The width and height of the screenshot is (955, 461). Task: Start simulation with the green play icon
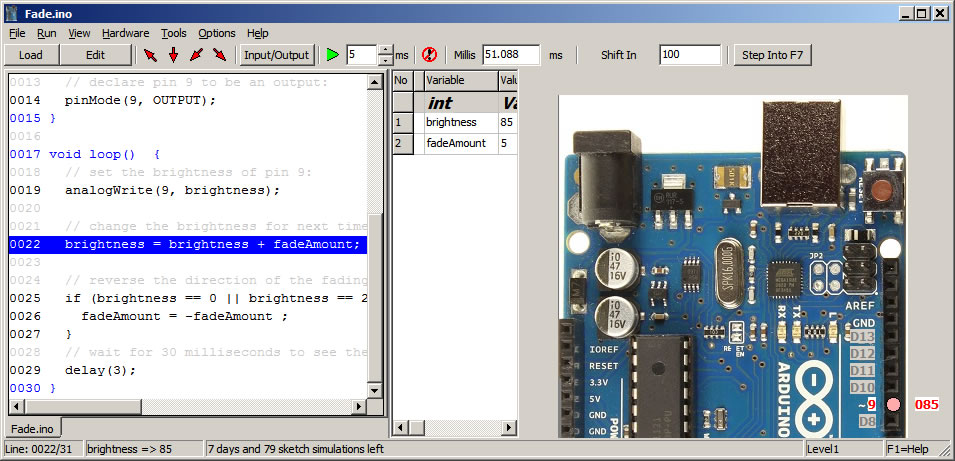[333, 55]
